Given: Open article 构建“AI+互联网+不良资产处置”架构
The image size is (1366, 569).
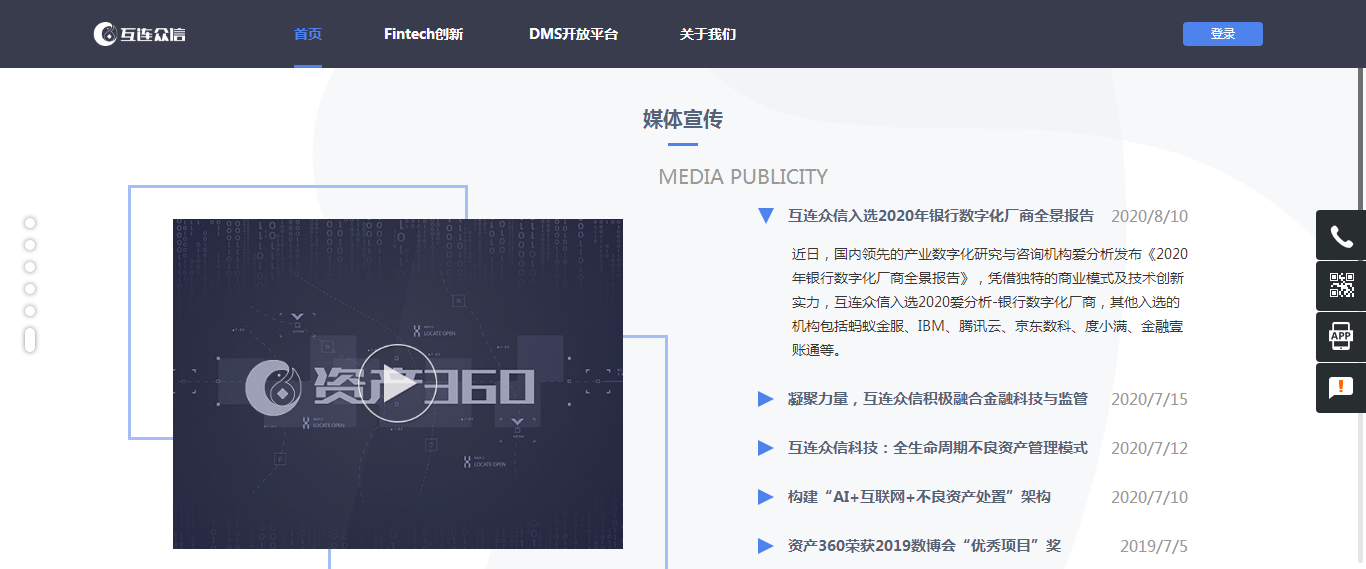Looking at the screenshot, I should [919, 497].
